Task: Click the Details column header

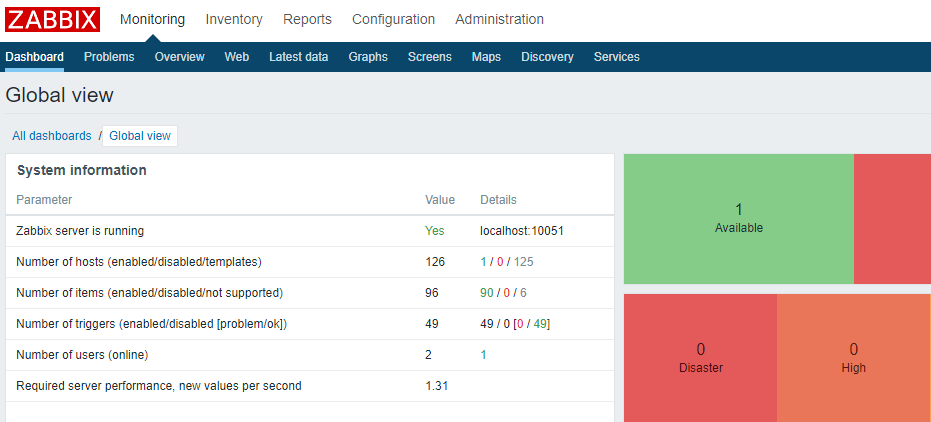Action: pos(498,199)
